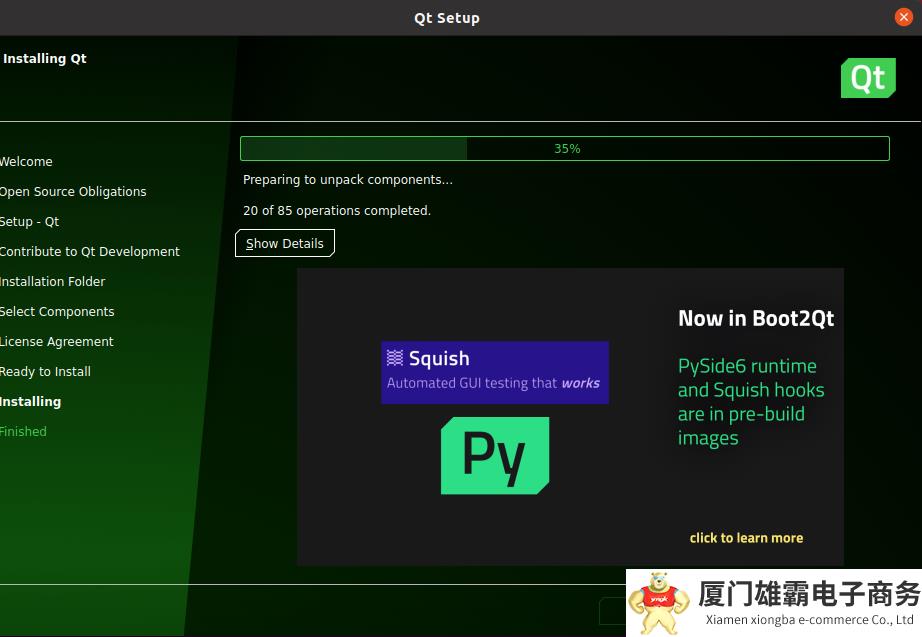This screenshot has height=637, width=922.
Task: Open the Contribute to Qt Development step
Action: pos(89,252)
